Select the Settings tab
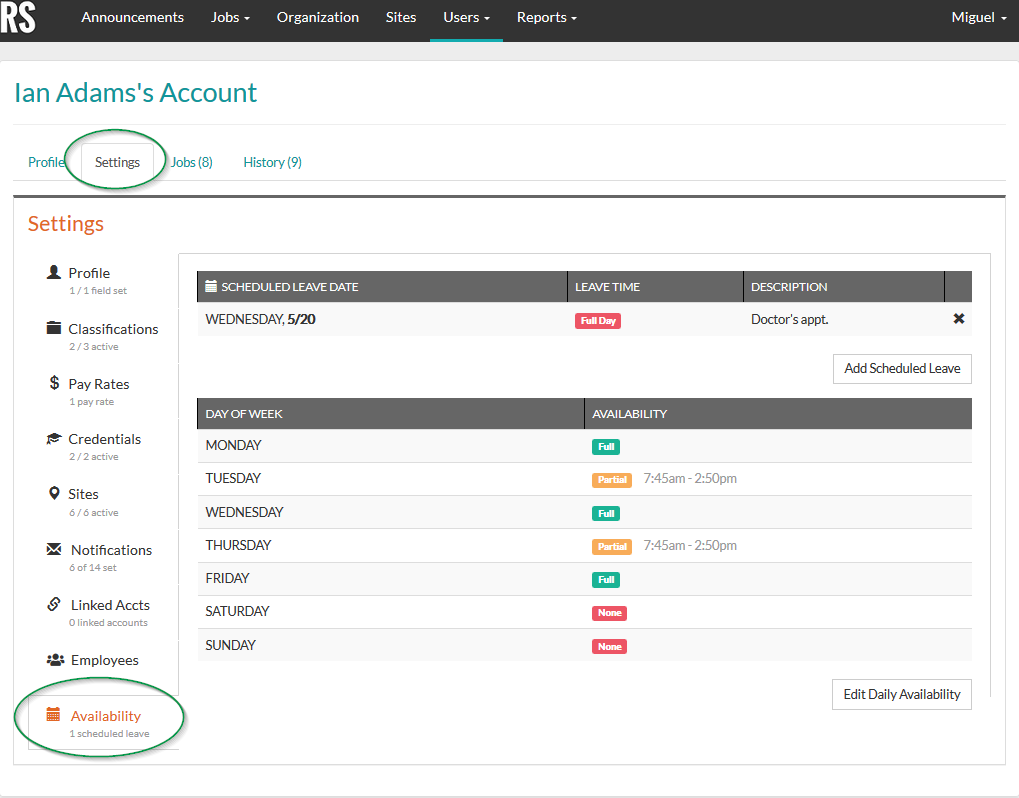This screenshot has width=1019, height=798. tap(117, 162)
